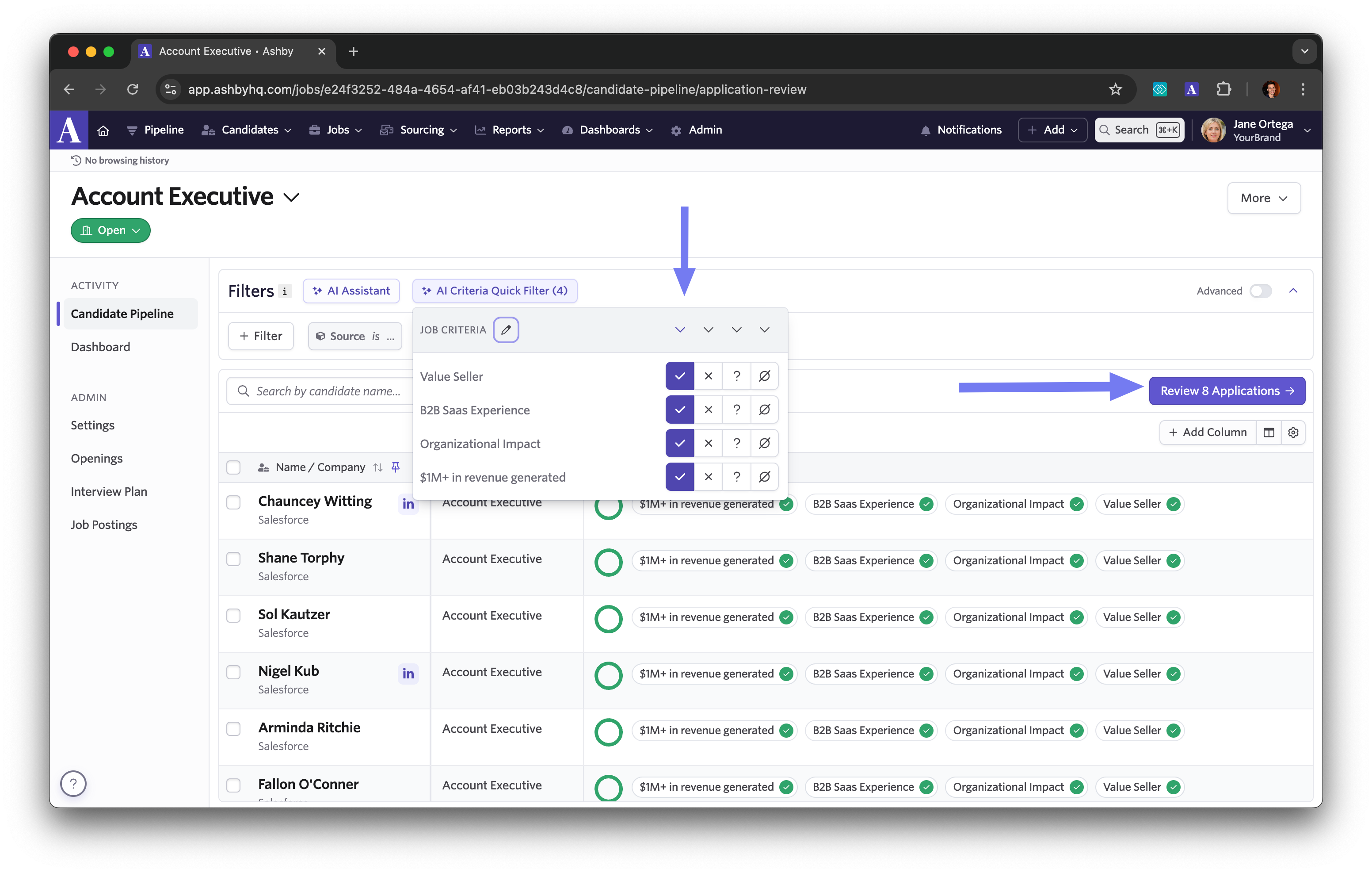Open the AI Assistant button
Image resolution: width=1372 pixels, height=873 pixels.
point(351,291)
